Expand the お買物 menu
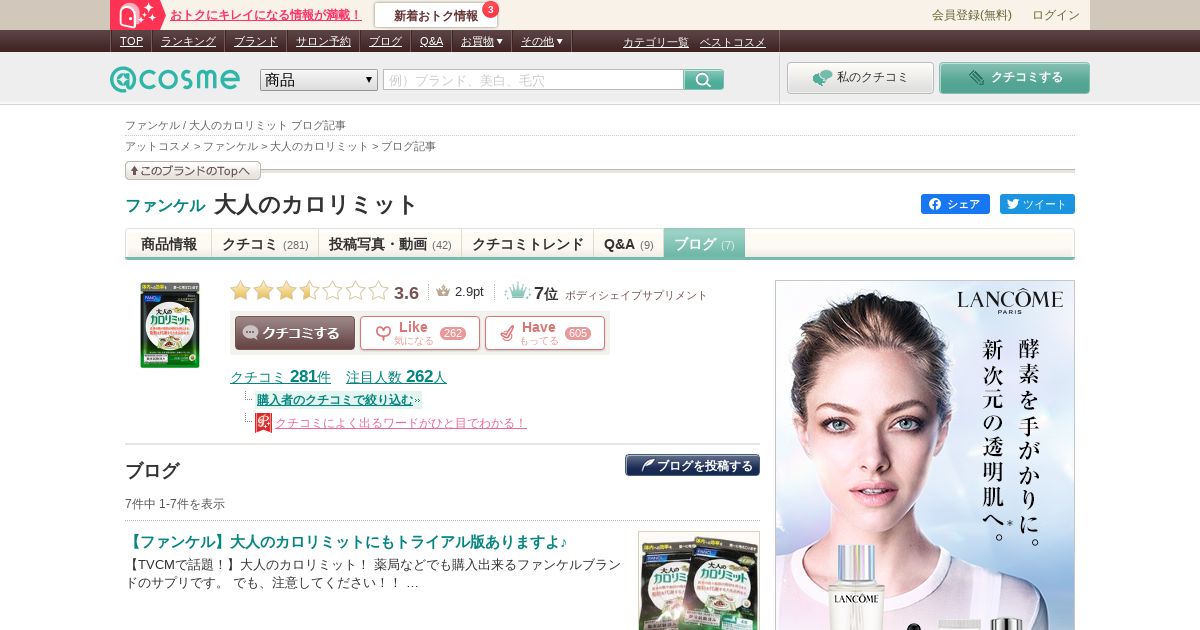The height and width of the screenshot is (630, 1200). (482, 41)
